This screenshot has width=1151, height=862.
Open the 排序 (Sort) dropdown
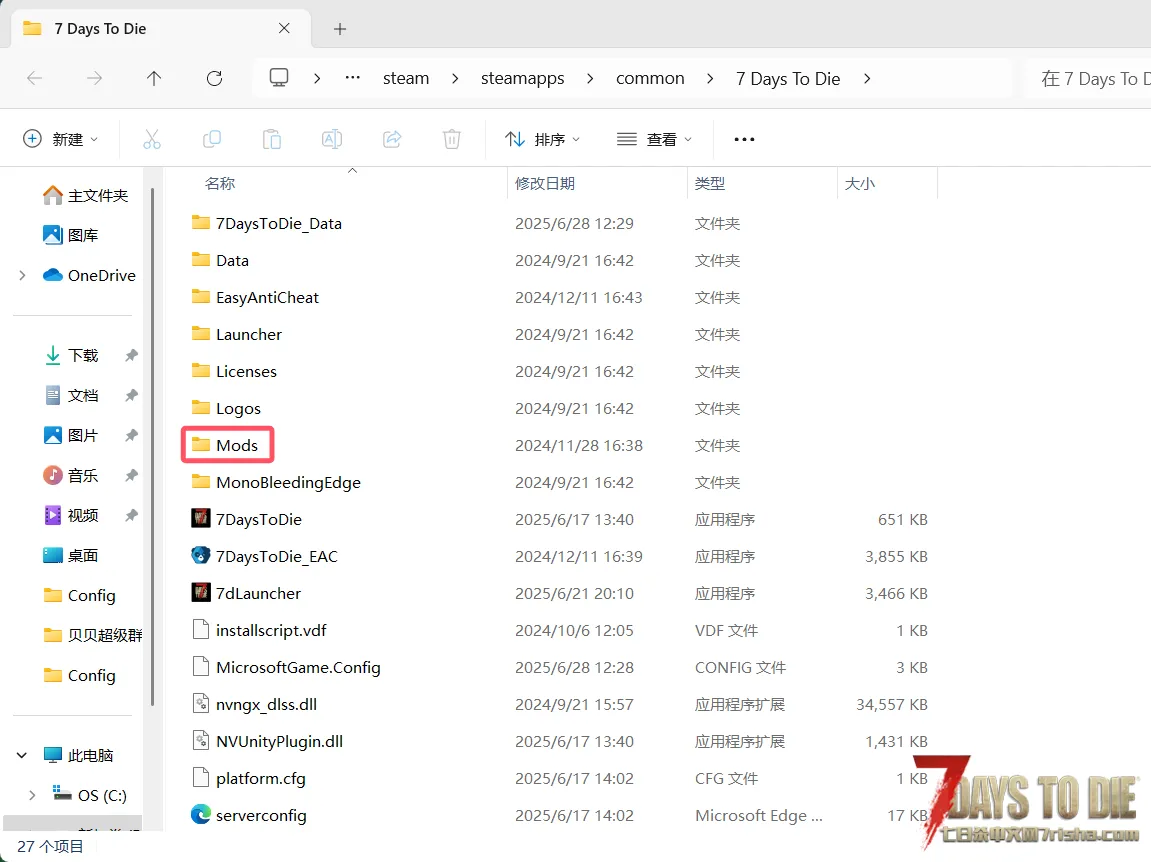542,139
